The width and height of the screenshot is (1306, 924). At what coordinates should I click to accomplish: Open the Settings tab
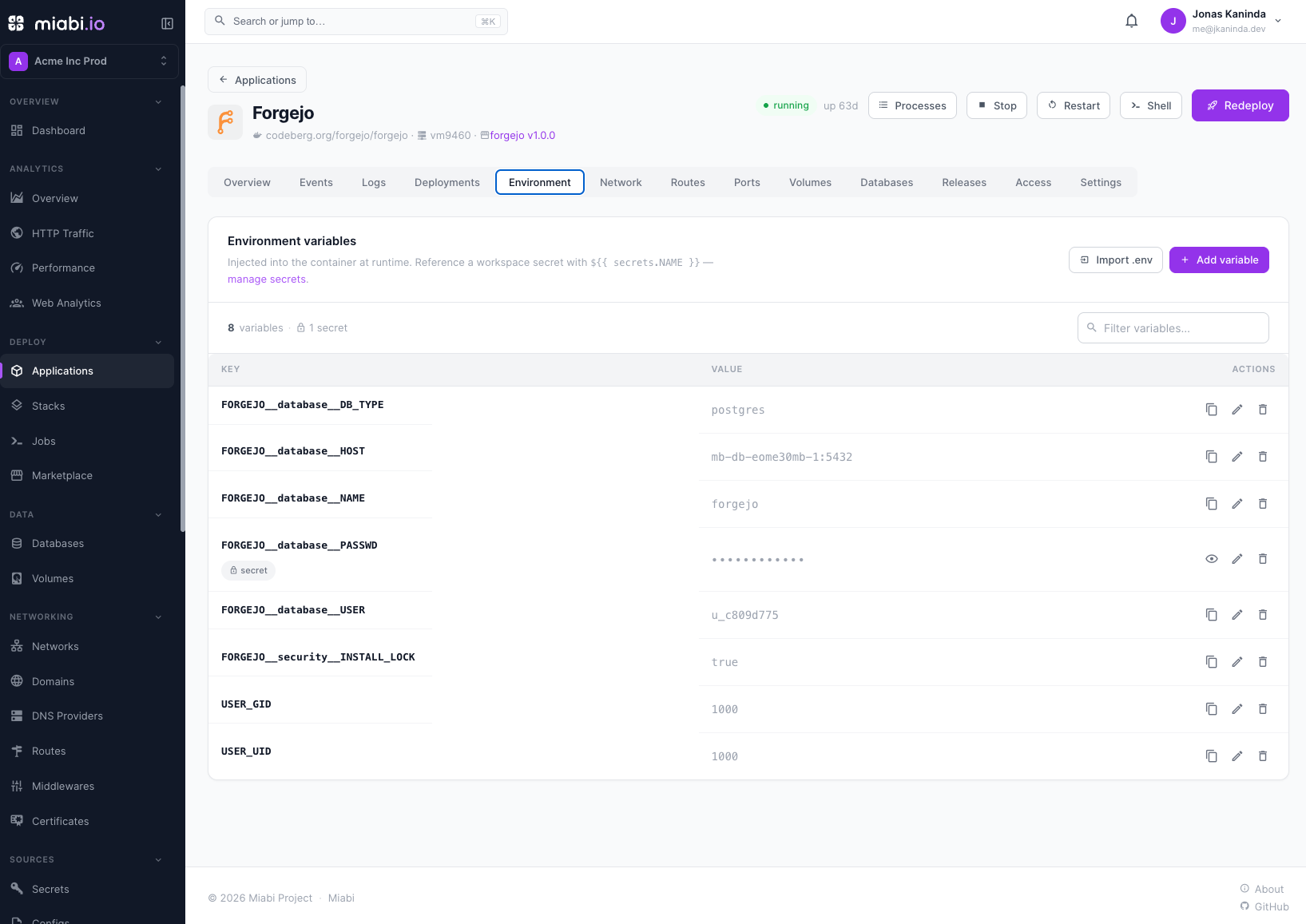(x=1101, y=182)
